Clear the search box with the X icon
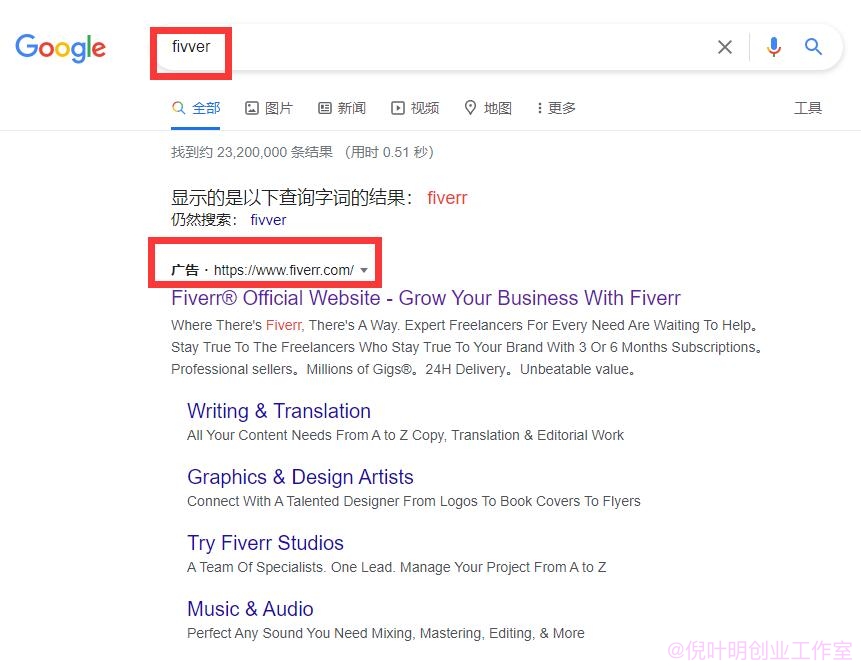This screenshot has width=861, height=666. pos(725,47)
